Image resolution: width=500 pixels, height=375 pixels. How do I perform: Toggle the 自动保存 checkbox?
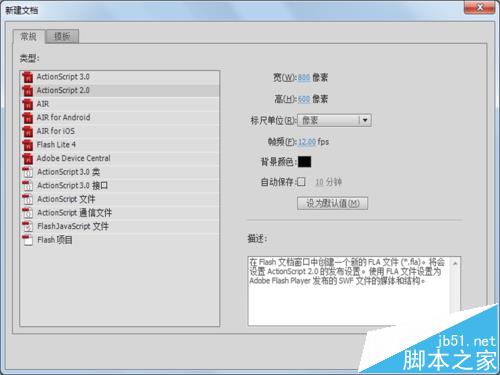coord(301,182)
